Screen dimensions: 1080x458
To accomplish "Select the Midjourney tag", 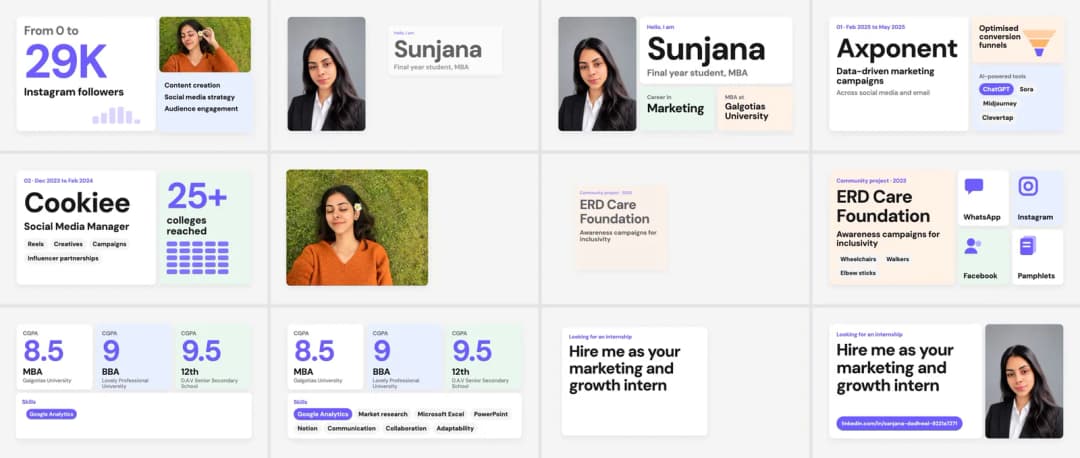I will (999, 103).
